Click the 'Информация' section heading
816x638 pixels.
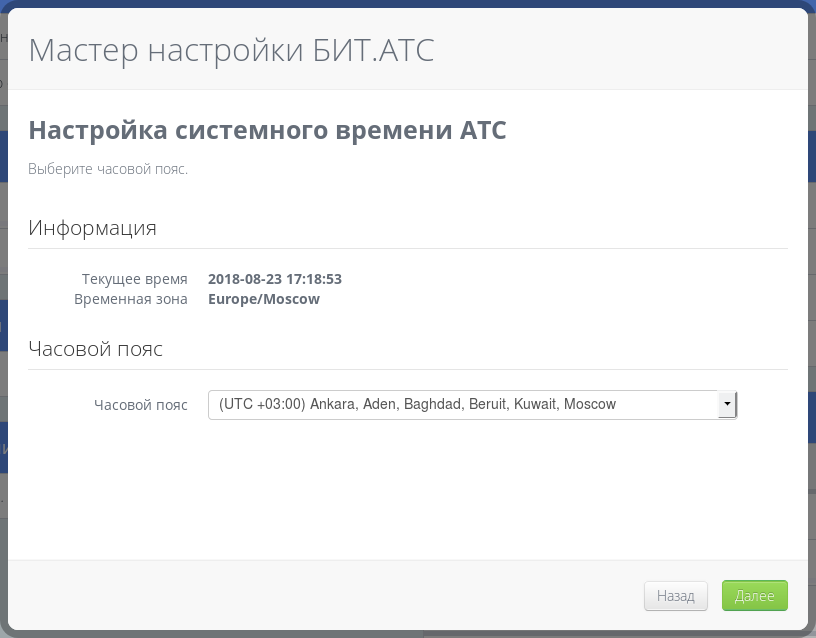point(92,227)
